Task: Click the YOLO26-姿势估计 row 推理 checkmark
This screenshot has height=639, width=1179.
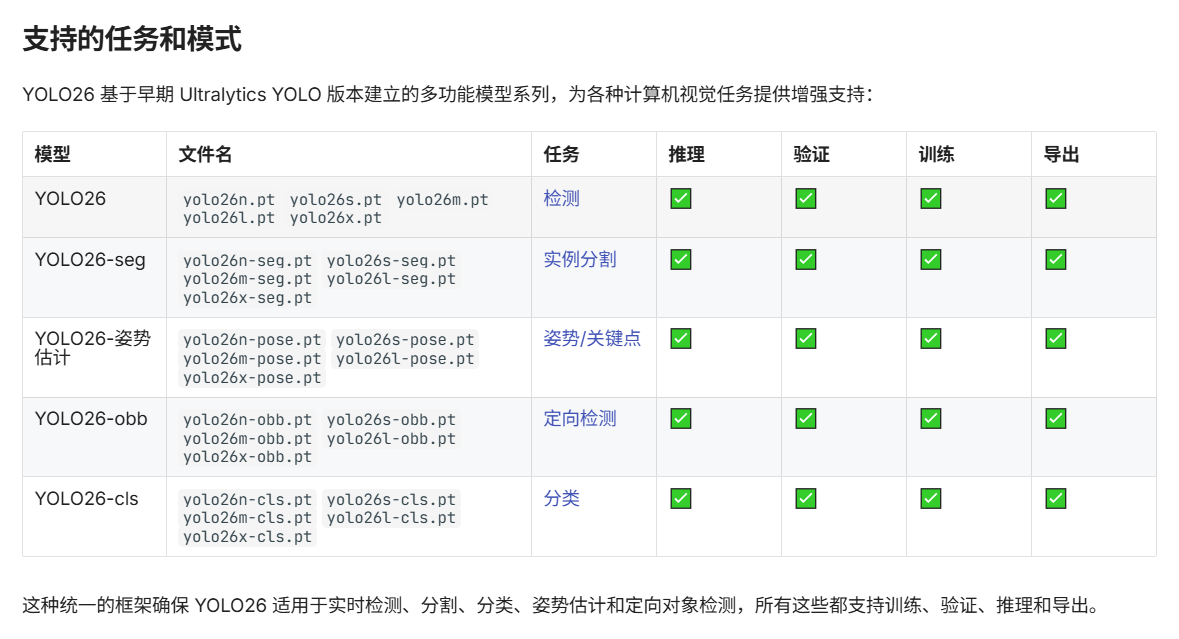Action: 680,338
